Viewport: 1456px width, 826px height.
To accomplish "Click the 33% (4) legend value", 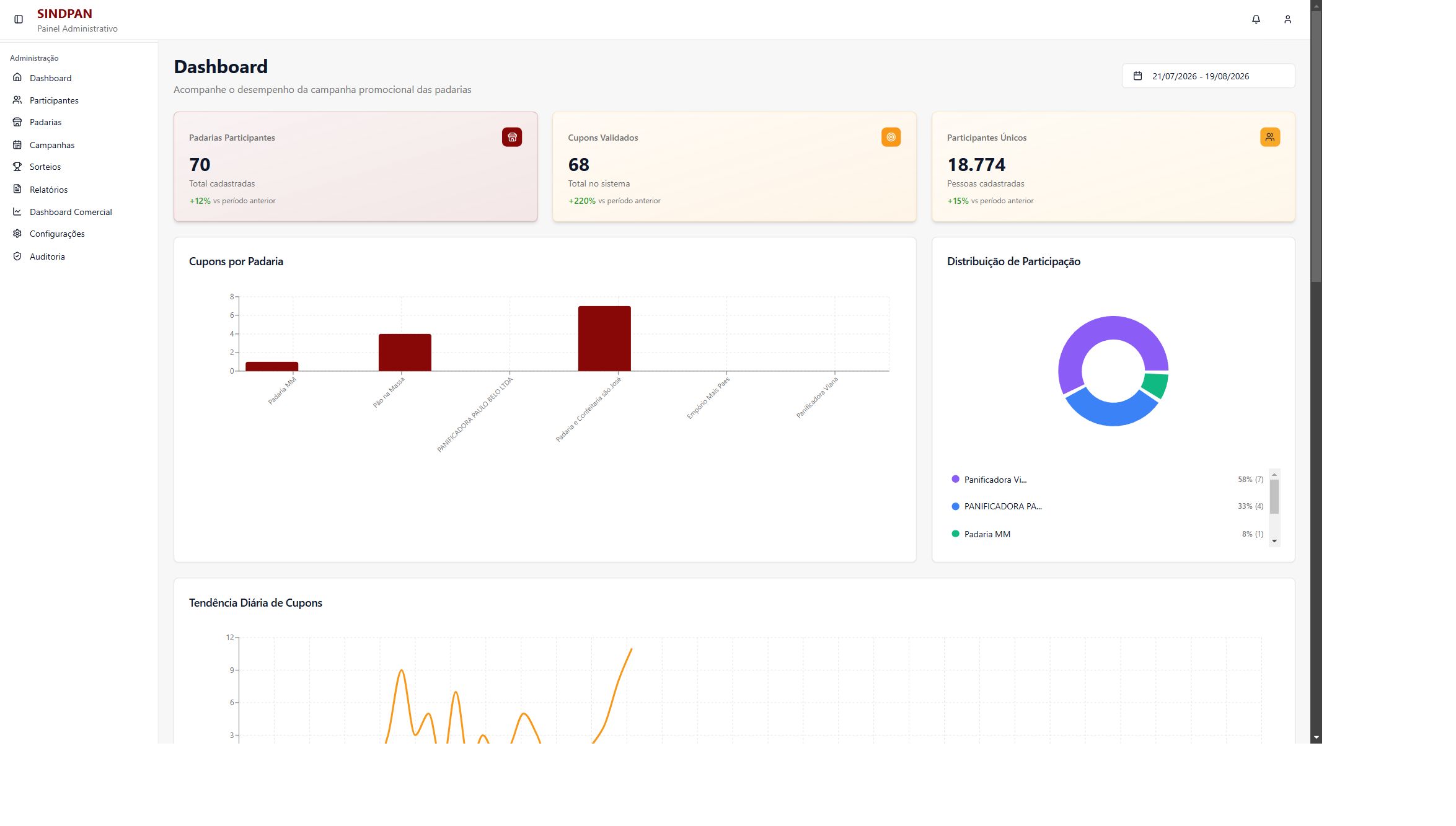I will coord(1250,506).
